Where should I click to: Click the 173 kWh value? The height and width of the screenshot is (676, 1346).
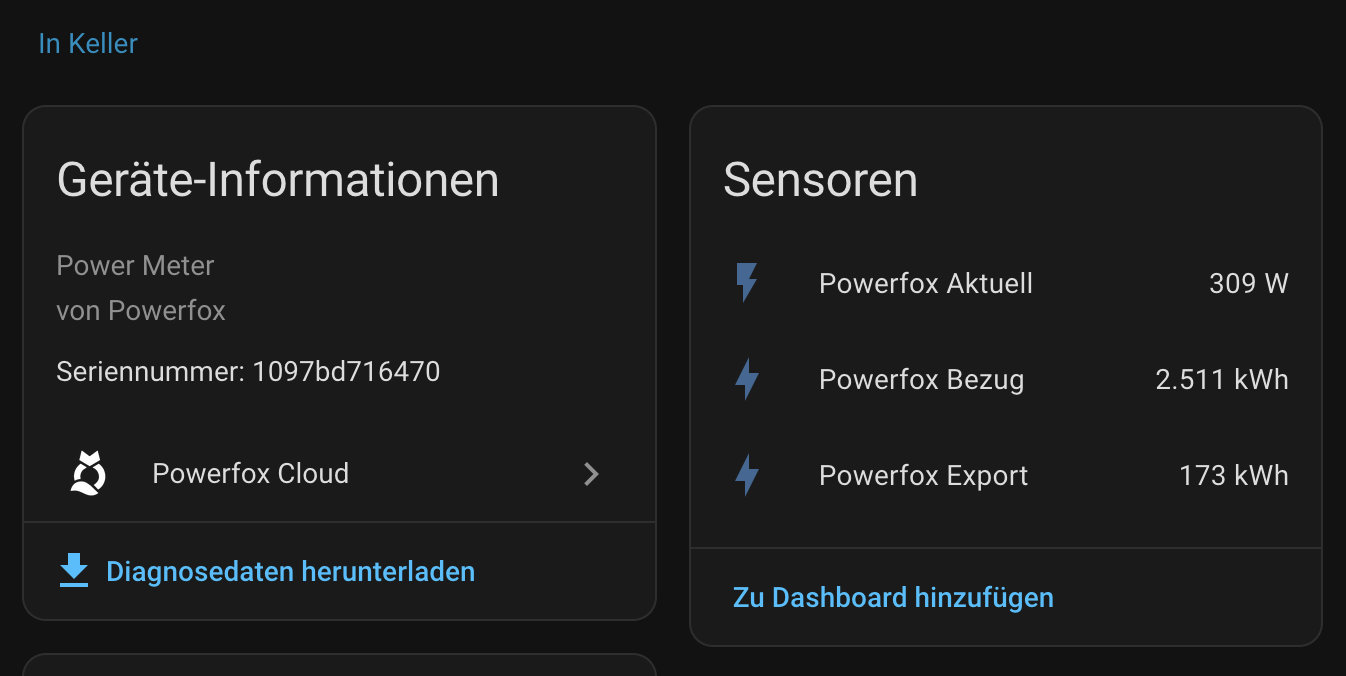[1233, 476]
